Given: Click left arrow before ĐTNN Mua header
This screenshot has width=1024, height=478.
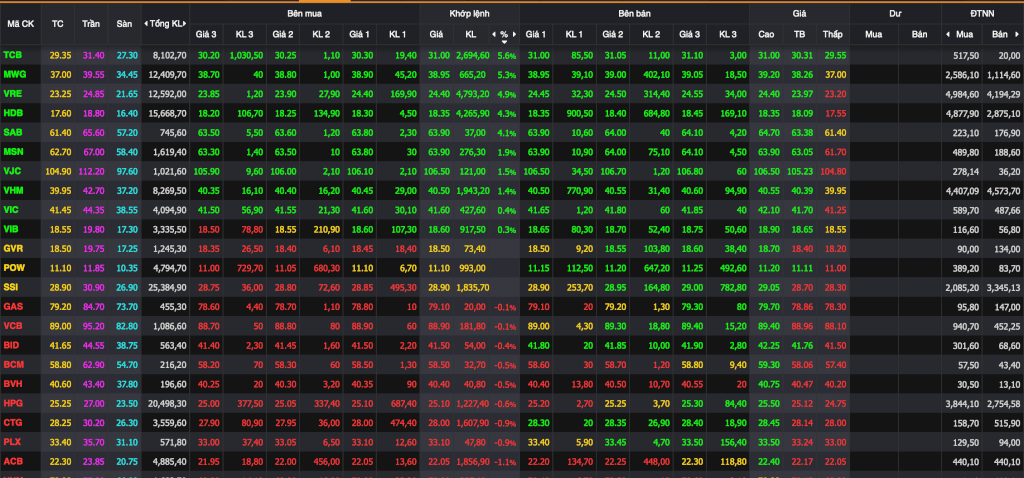Looking at the screenshot, I should (948, 34).
